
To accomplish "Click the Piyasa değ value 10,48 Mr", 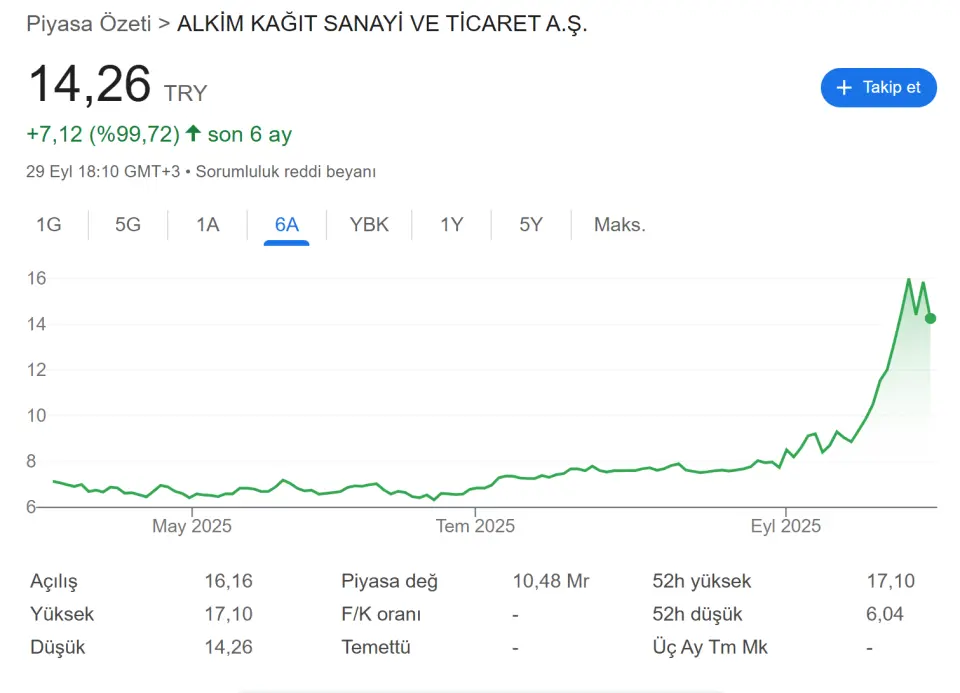I will (x=550, y=580).
